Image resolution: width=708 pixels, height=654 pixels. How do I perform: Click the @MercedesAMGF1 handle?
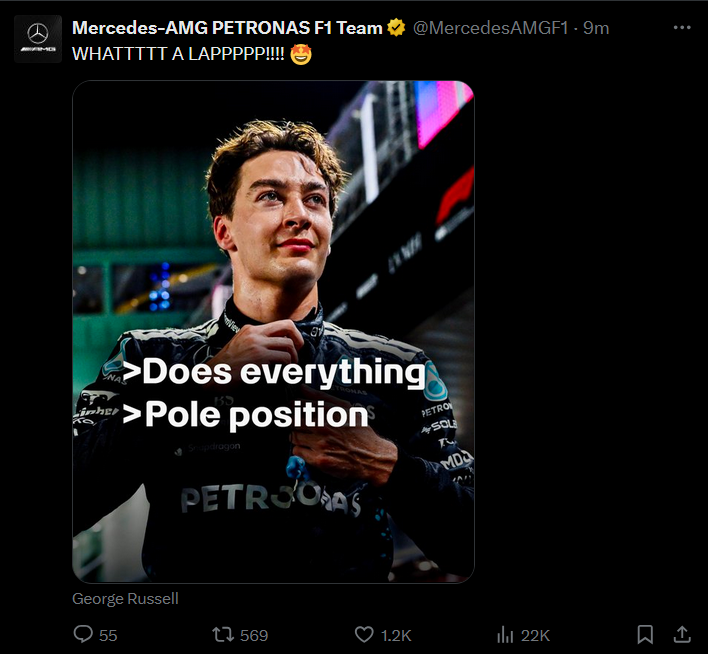click(490, 28)
